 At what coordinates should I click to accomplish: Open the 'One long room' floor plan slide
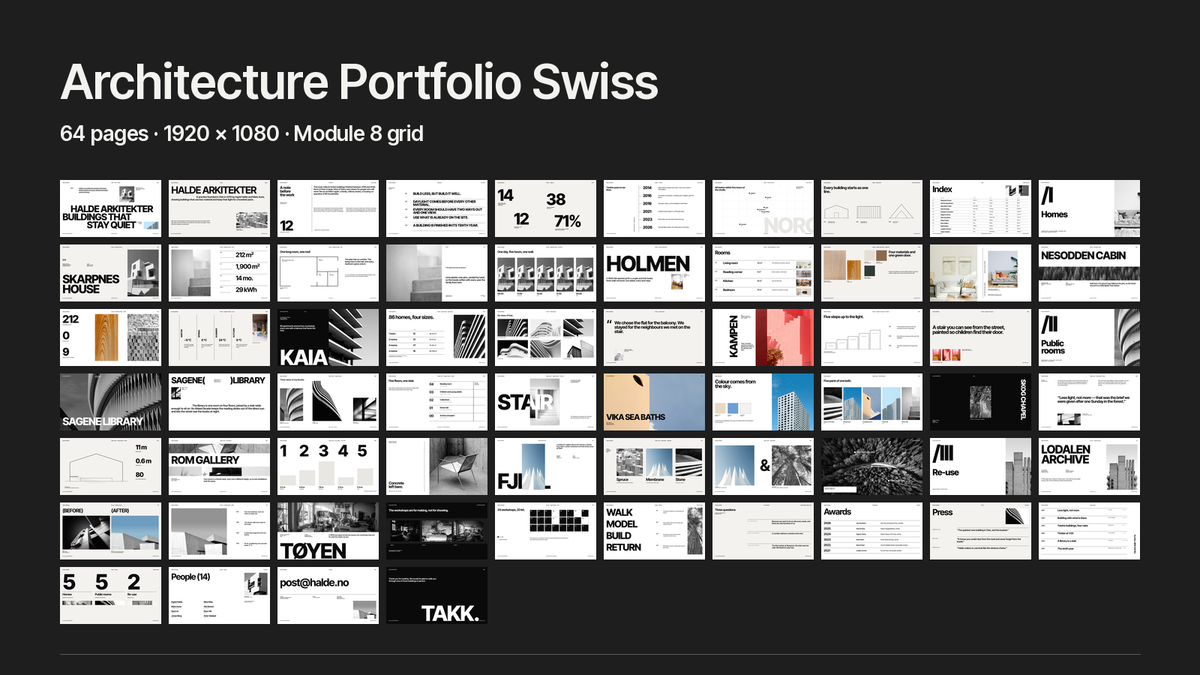click(328, 273)
